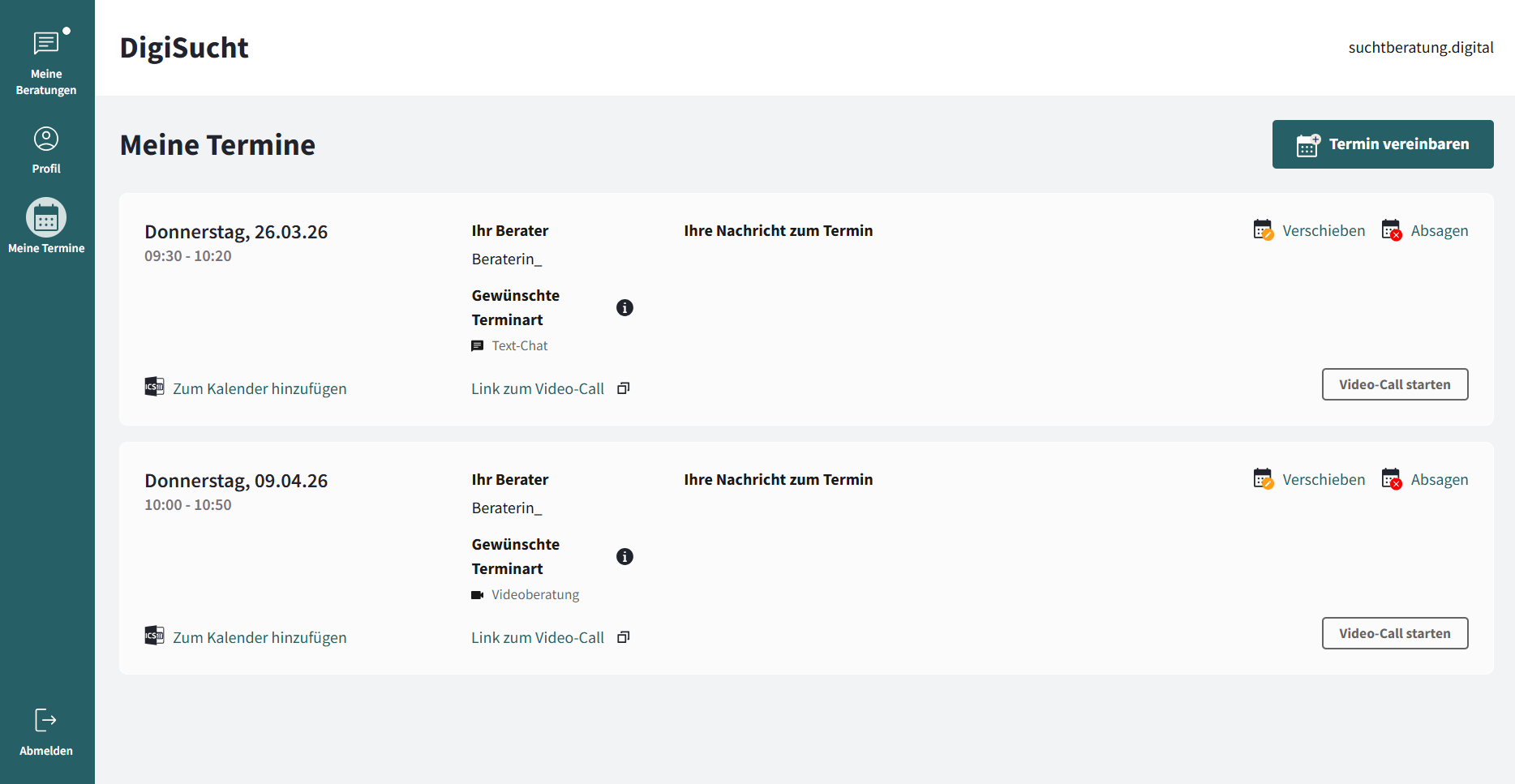Start video call for 09.04.26 appointment

pos(1394,633)
